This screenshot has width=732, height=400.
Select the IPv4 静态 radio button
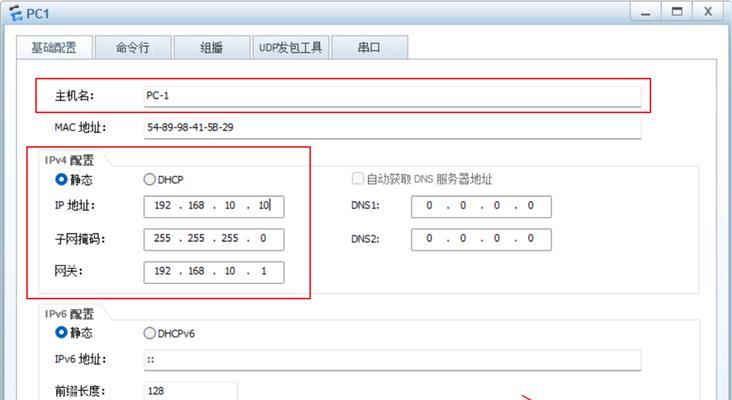tap(61, 179)
